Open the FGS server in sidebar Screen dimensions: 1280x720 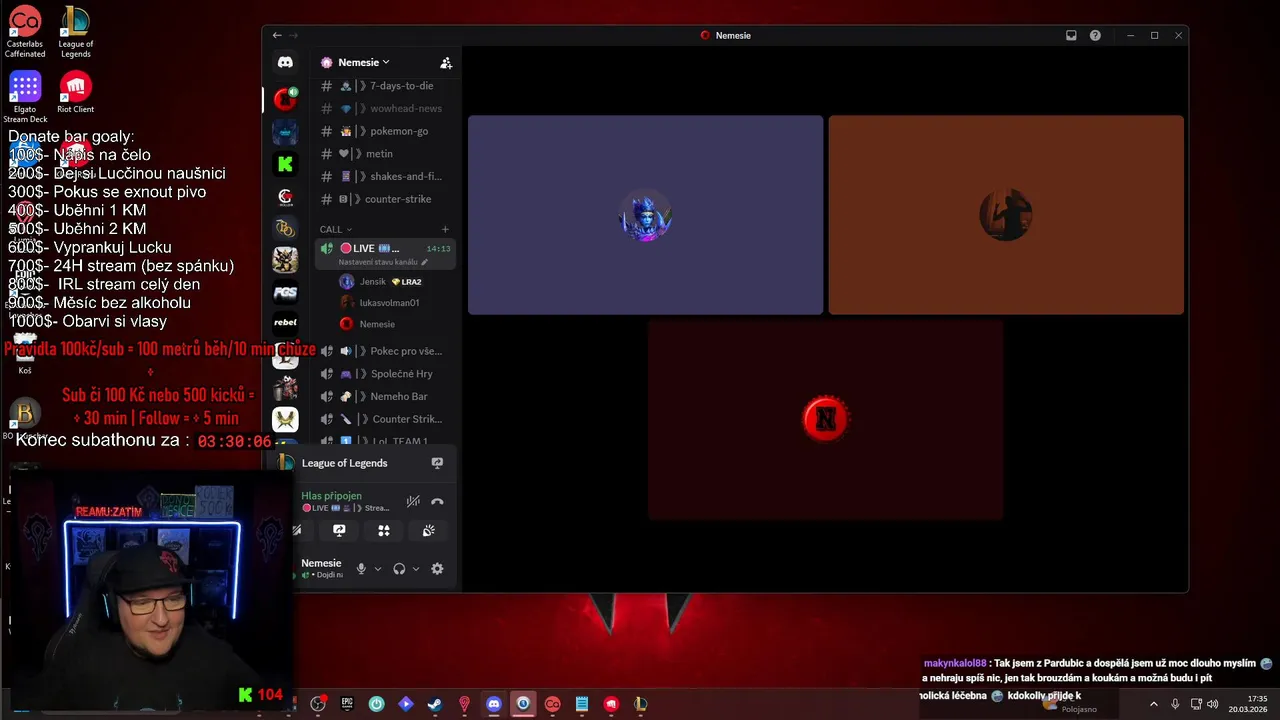pyautogui.click(x=285, y=292)
